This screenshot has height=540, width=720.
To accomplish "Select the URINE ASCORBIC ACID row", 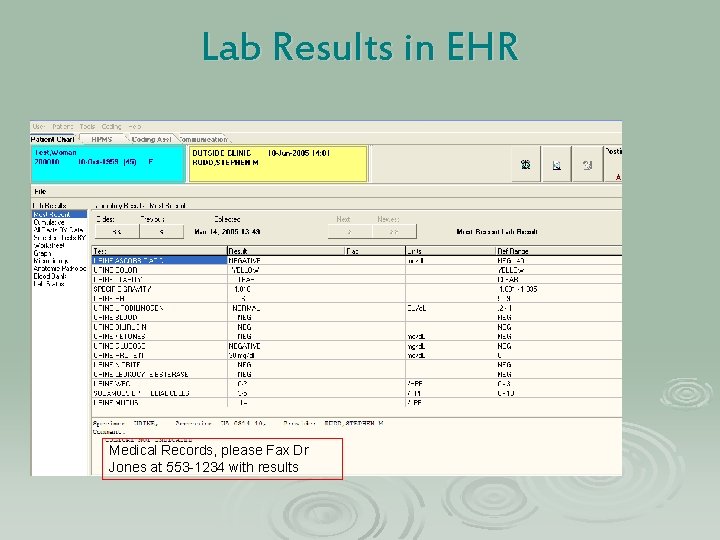I will click(x=357, y=260).
